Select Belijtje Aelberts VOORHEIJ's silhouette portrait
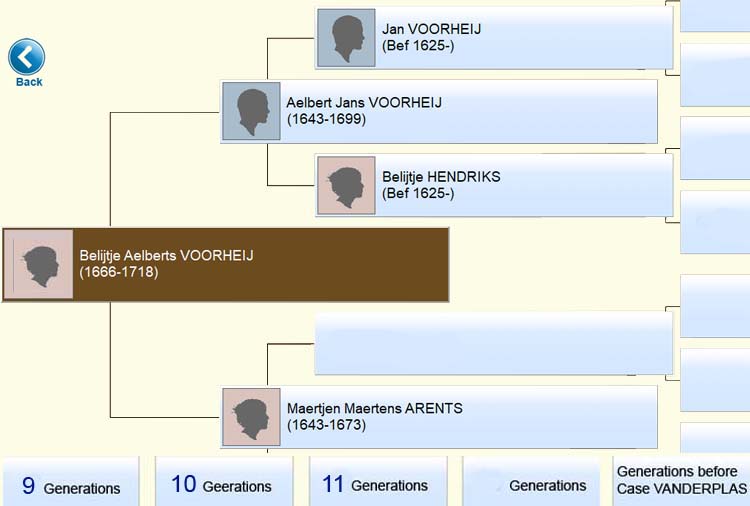Viewport: 750px width, 506px height. coord(39,264)
